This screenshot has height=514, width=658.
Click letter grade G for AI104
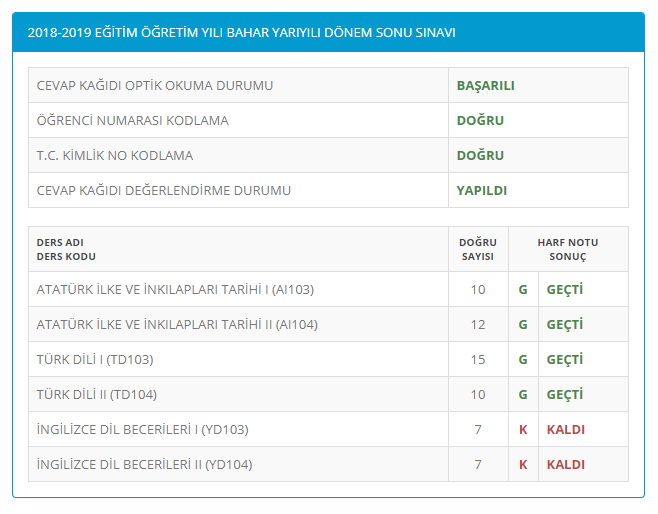523,324
